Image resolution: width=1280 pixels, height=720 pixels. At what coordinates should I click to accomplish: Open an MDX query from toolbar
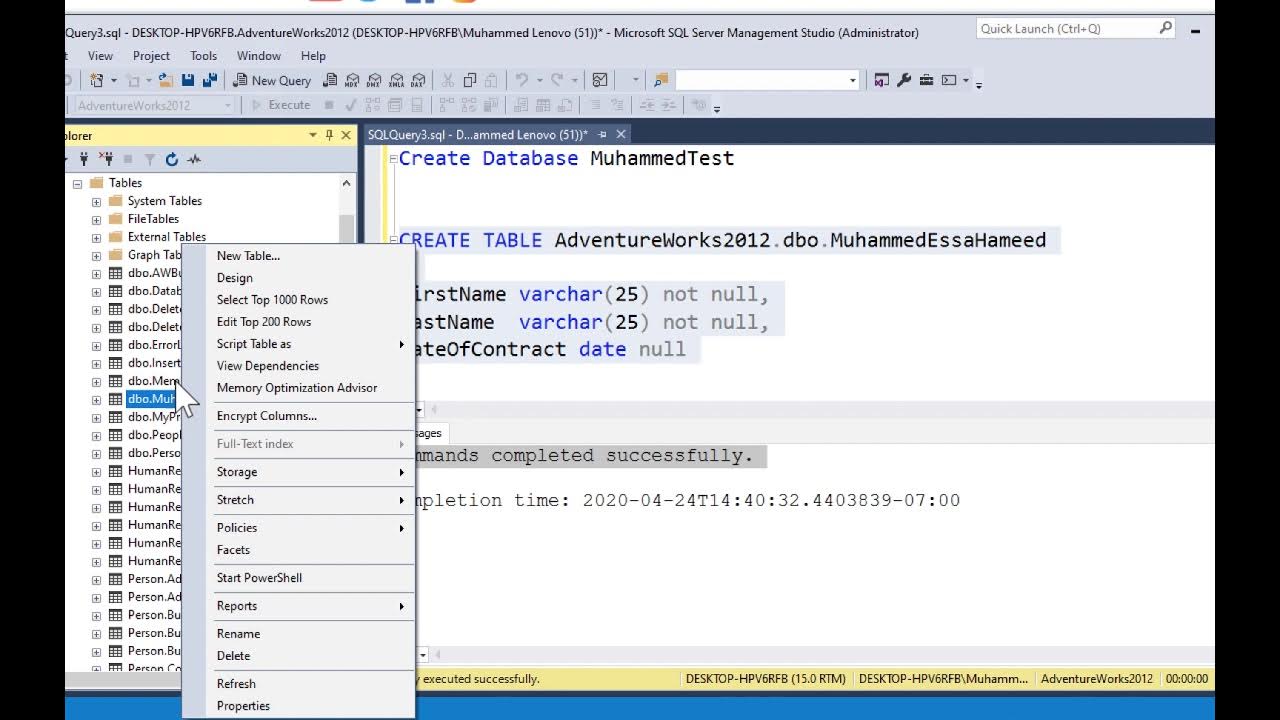(x=352, y=80)
